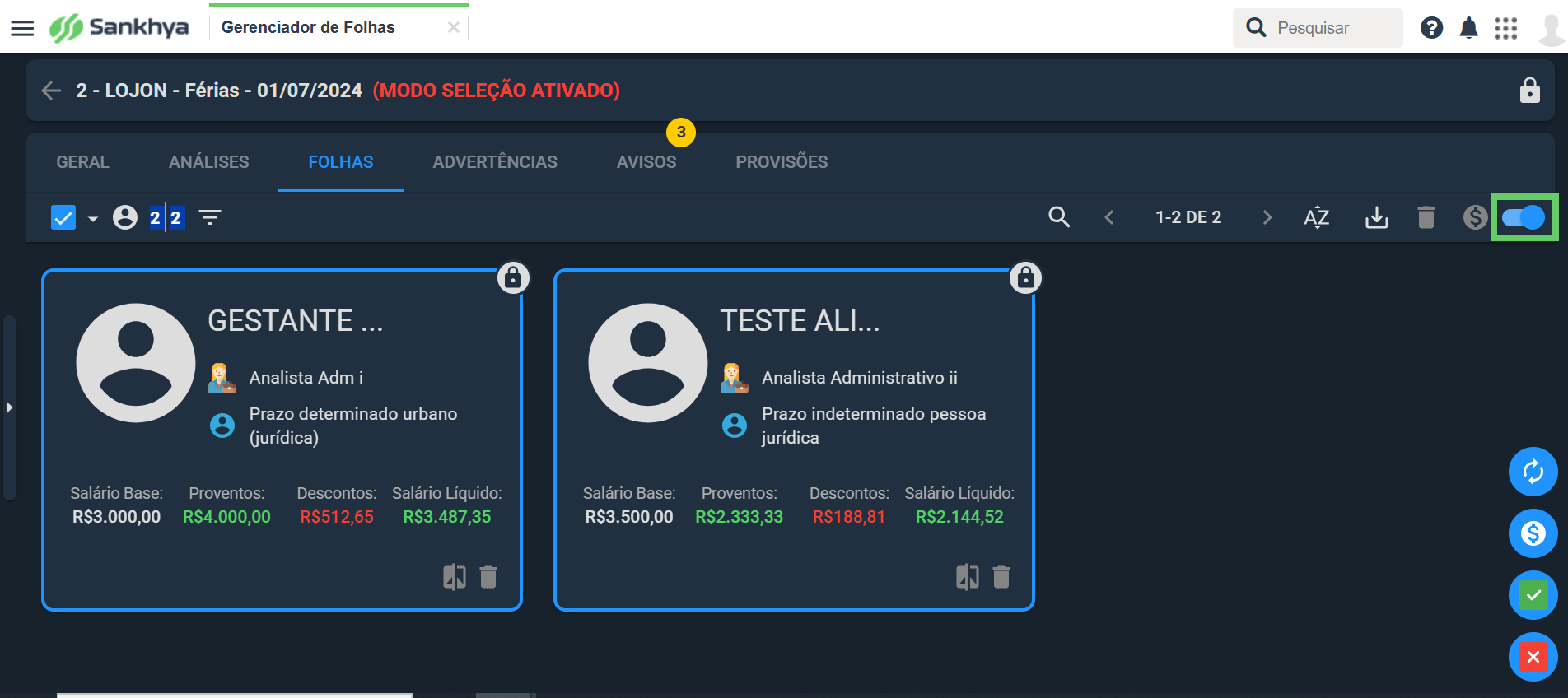Open the help question mark icon
The image size is (1568, 698).
pyautogui.click(x=1431, y=28)
